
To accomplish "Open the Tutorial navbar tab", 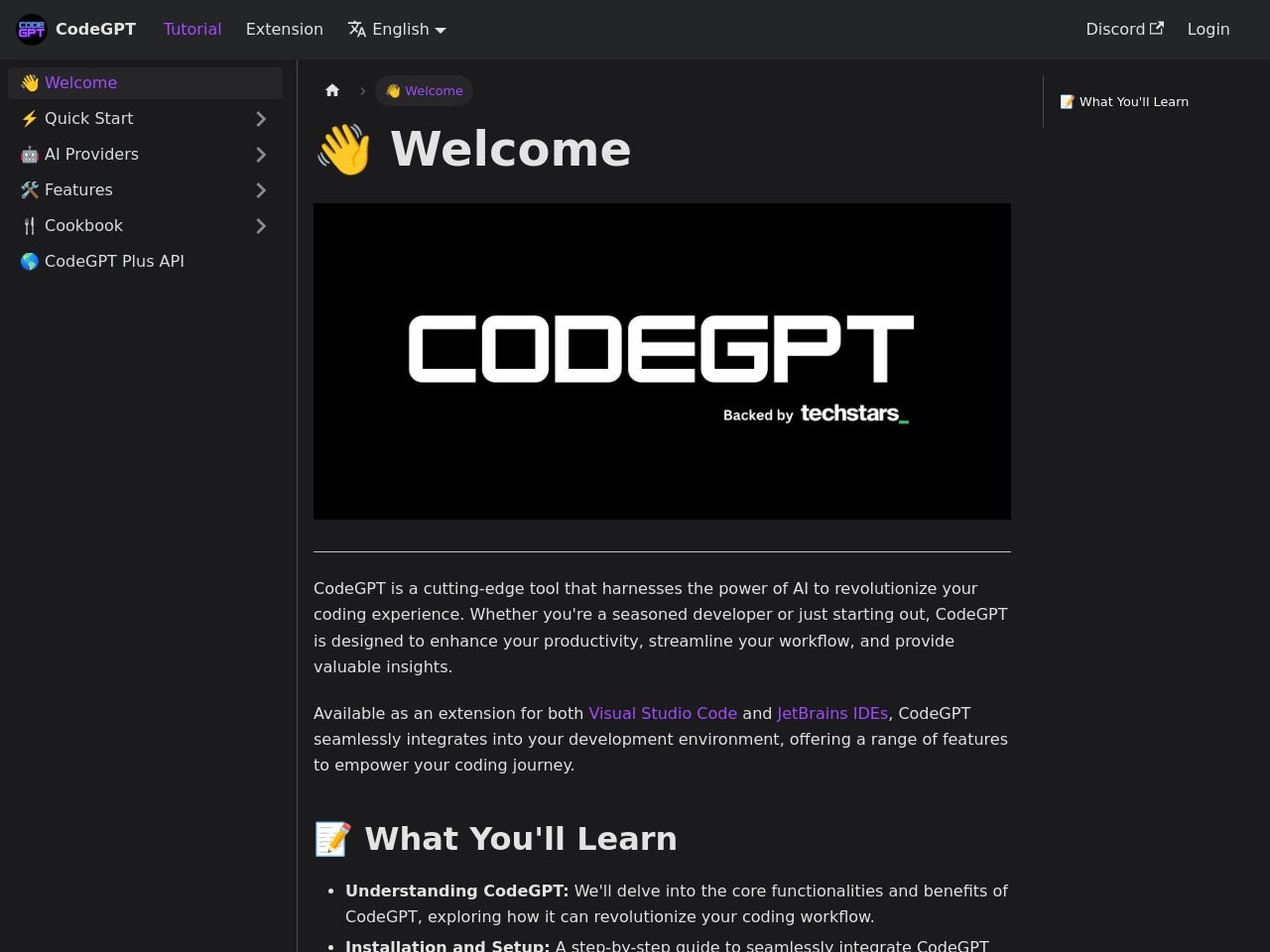I will (192, 30).
